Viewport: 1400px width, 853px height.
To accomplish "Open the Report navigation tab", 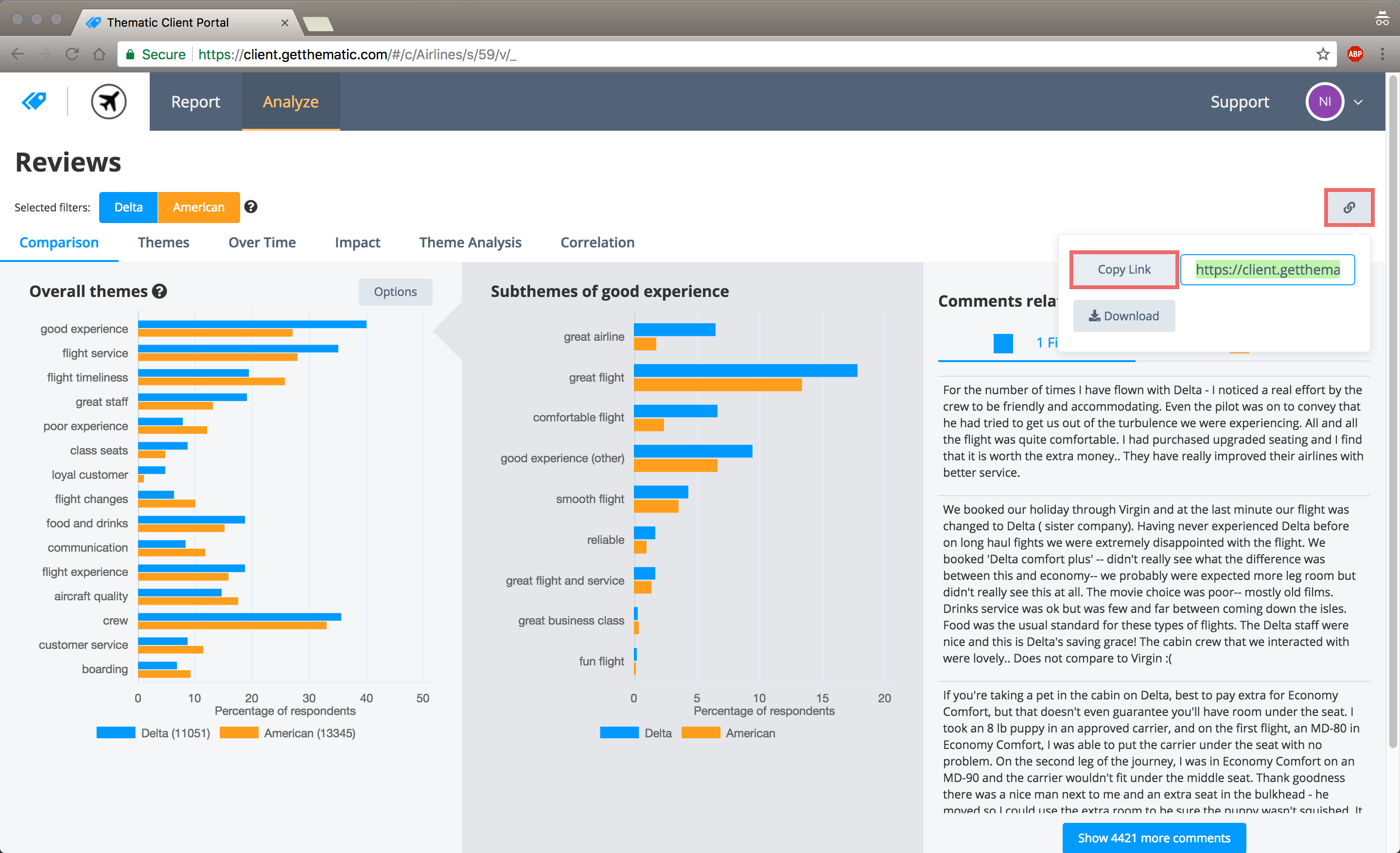I will (x=195, y=102).
